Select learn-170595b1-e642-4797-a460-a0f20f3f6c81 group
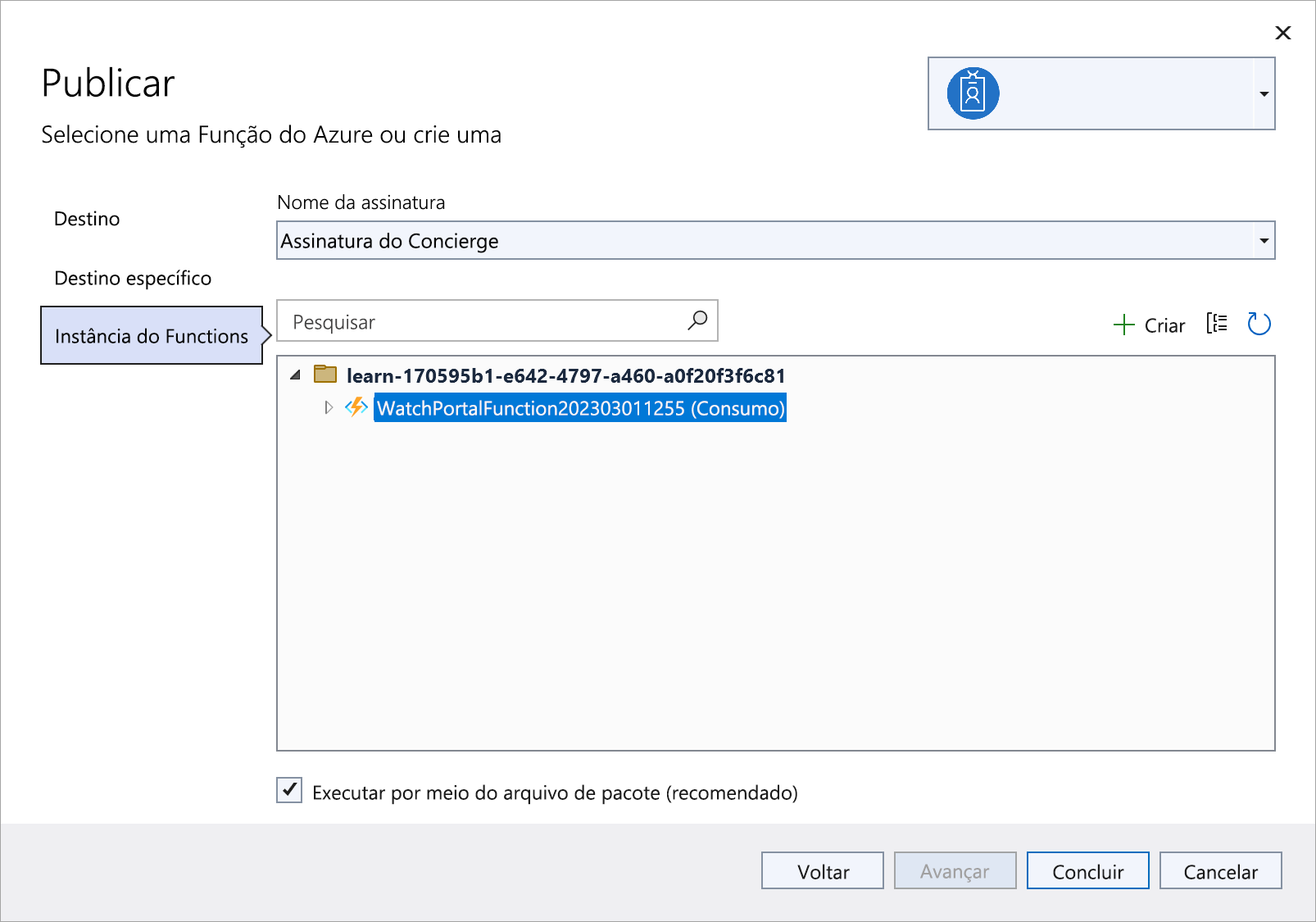Screen dimensions: 1316x922 565,376
